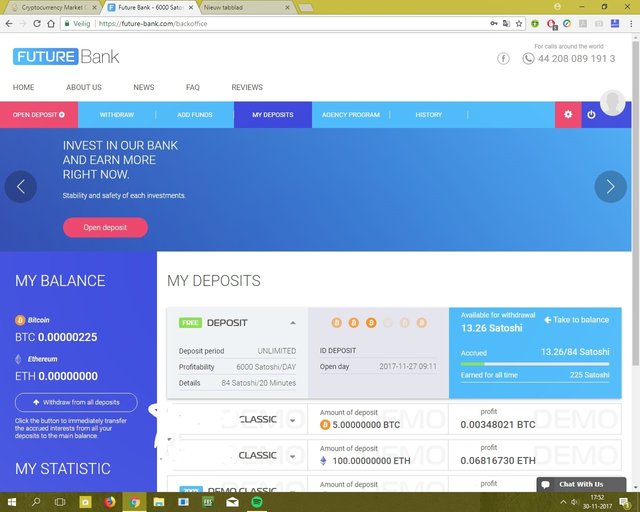Image resolution: width=640 pixels, height=512 pixels.
Task: Open the FAQ menu item
Action: click(193, 87)
